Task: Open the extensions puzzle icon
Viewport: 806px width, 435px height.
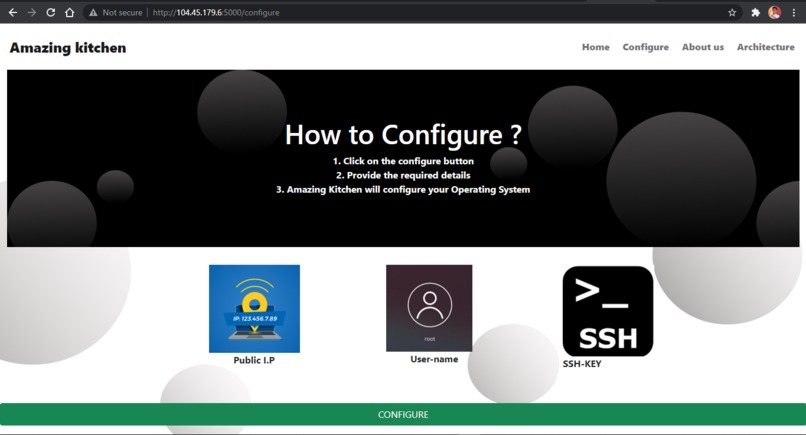Action: 755,13
